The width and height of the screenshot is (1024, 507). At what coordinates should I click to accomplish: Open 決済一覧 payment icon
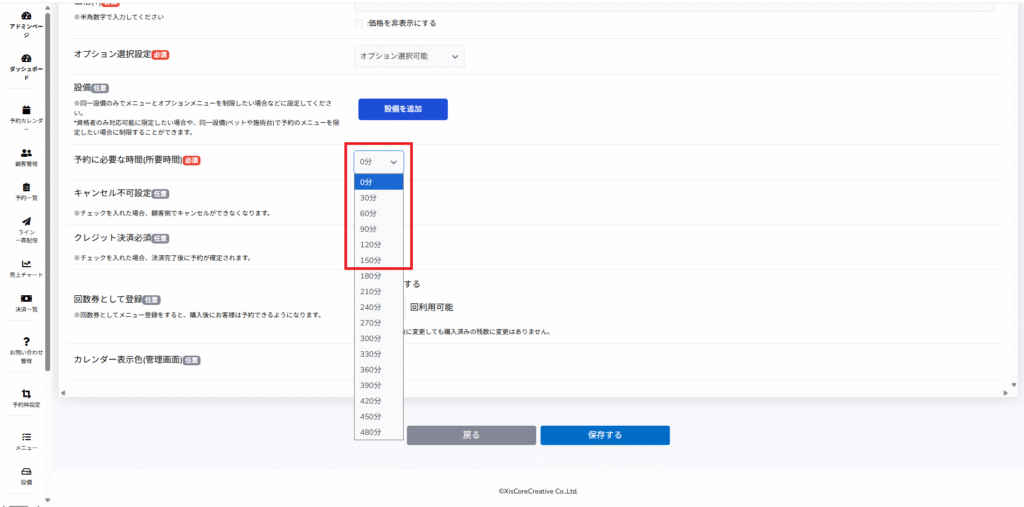pos(26,299)
